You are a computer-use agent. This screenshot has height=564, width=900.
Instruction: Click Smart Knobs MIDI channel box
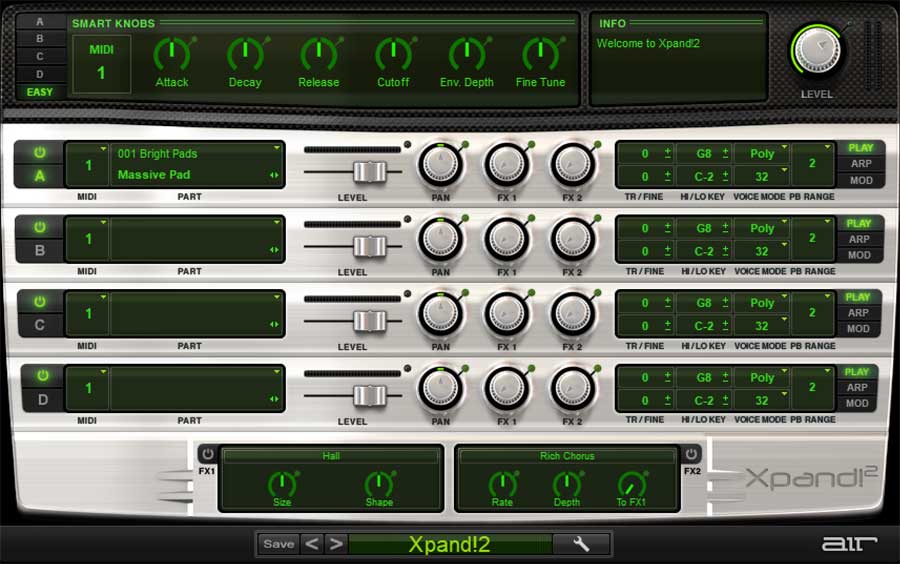[x=101, y=63]
